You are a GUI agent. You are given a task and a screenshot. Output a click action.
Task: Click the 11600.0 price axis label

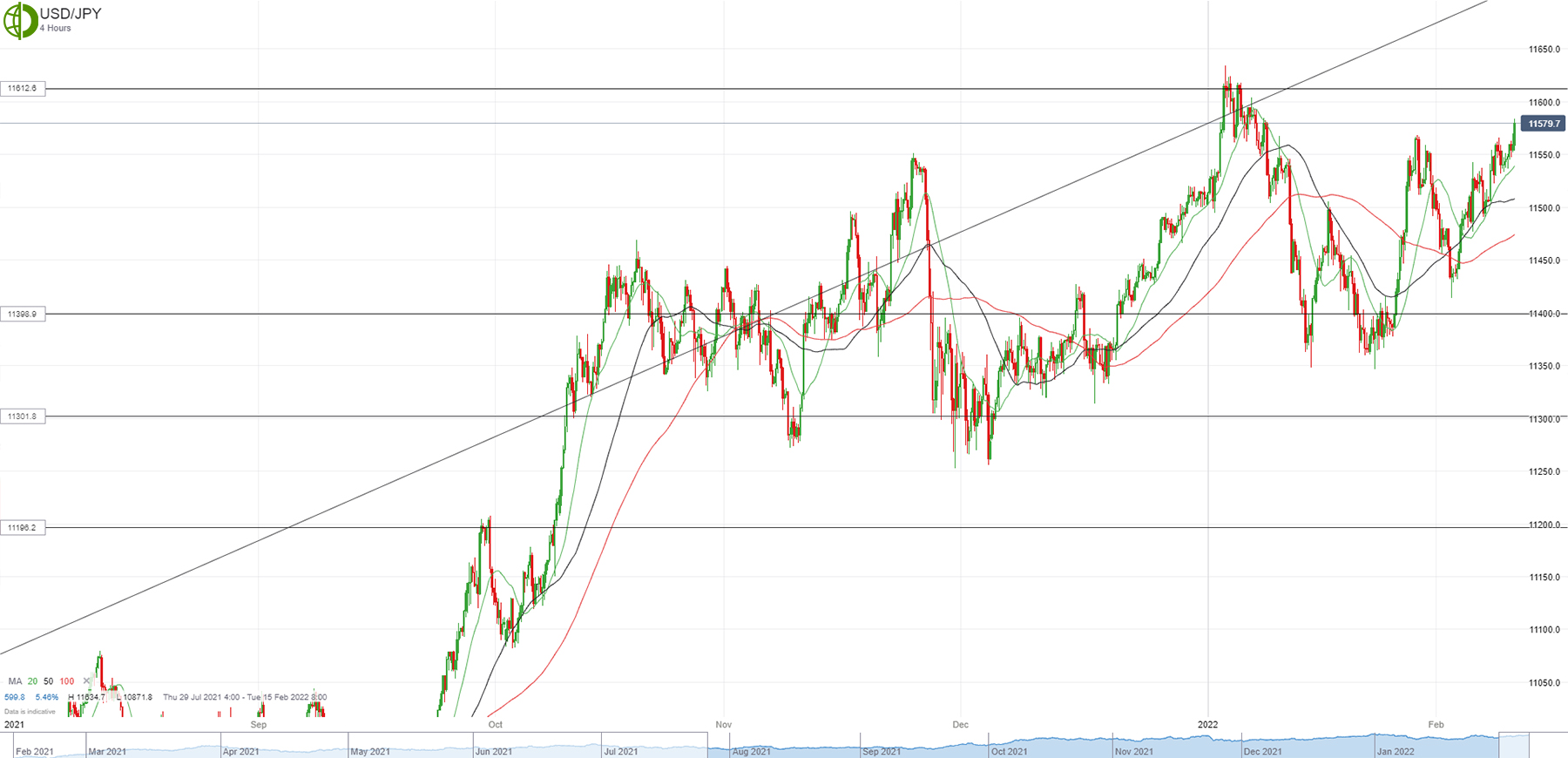click(x=1544, y=103)
